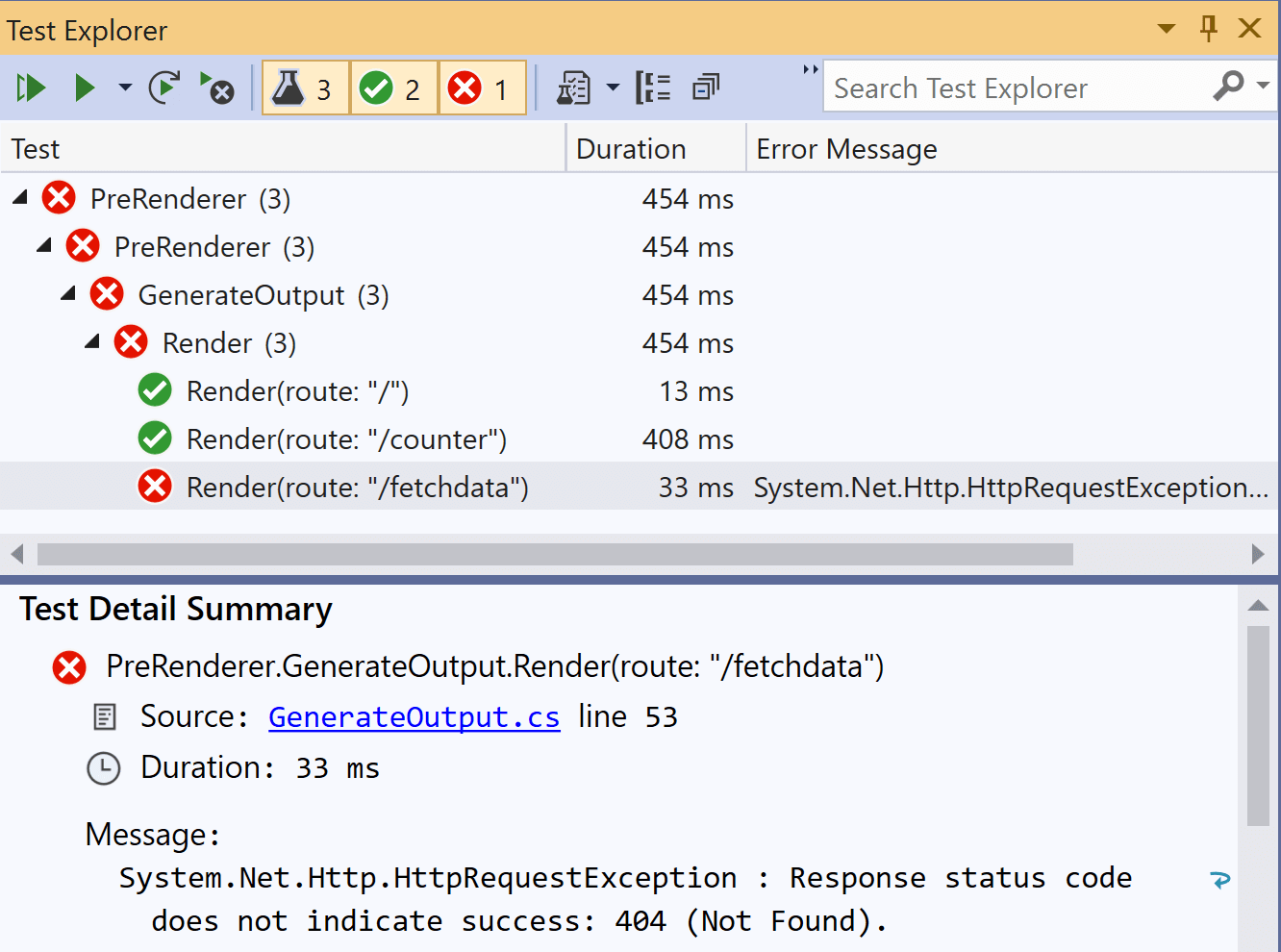The image size is (1281, 952).
Task: Open GenerateOutput.cs source link
Action: [414, 717]
